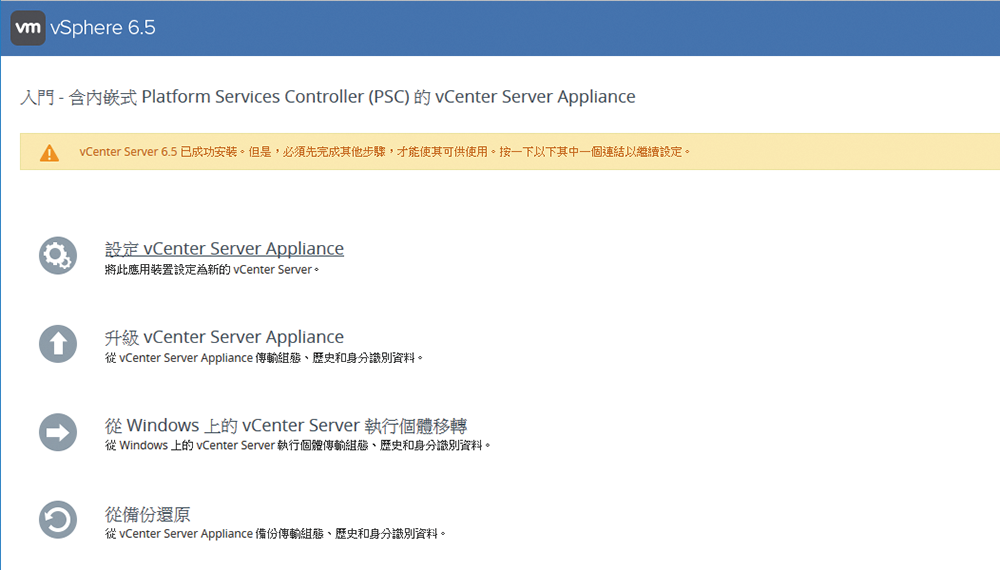The height and width of the screenshot is (570, 1000).
Task: Choose the 從備份還原 option
Action: tap(147, 514)
